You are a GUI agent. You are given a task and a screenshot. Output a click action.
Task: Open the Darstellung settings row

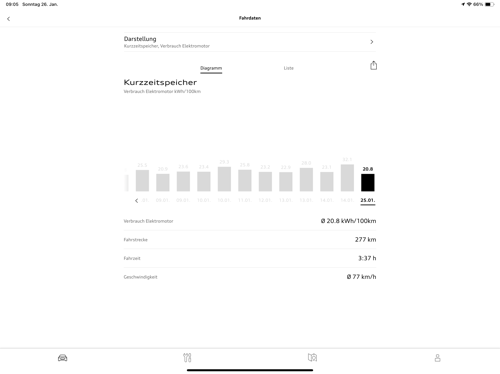coord(250,42)
